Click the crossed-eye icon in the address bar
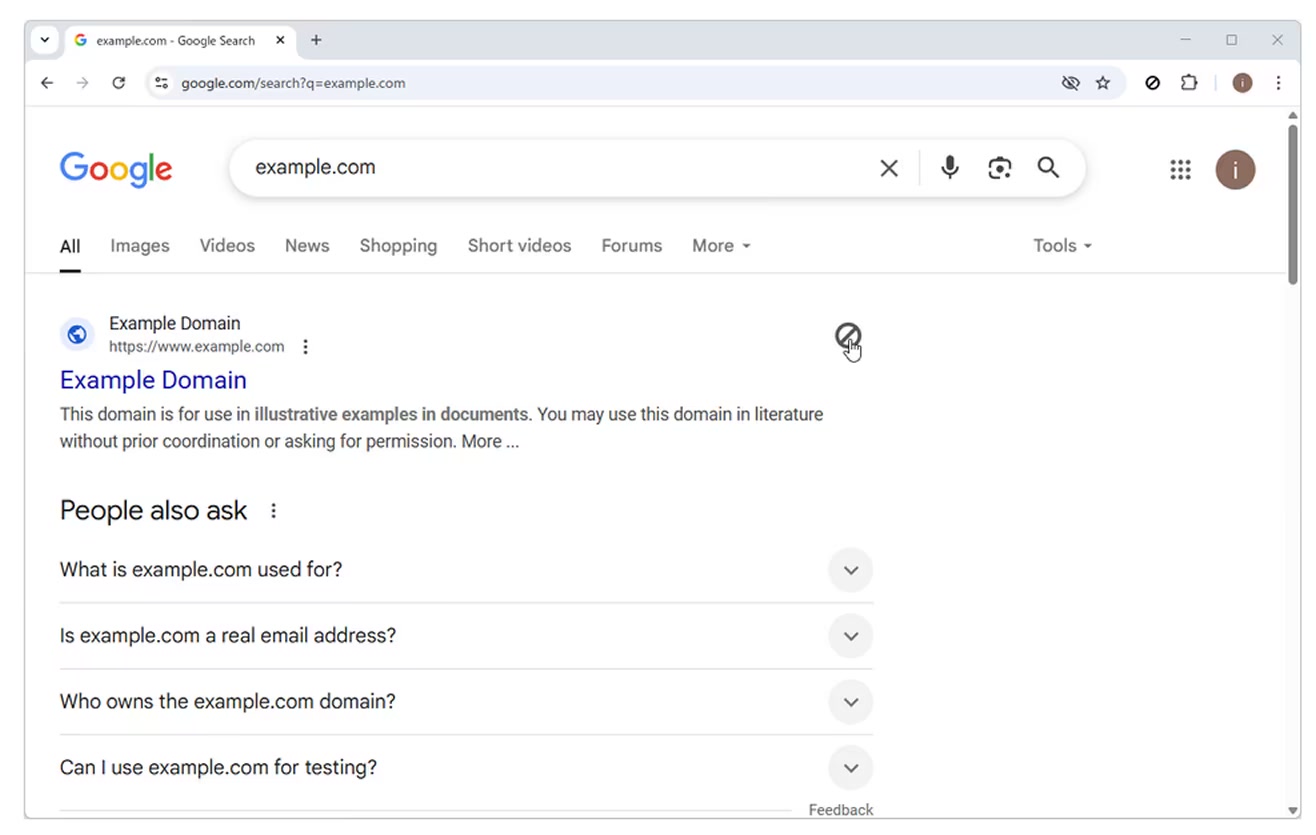The image size is (1316, 835). click(x=1070, y=83)
